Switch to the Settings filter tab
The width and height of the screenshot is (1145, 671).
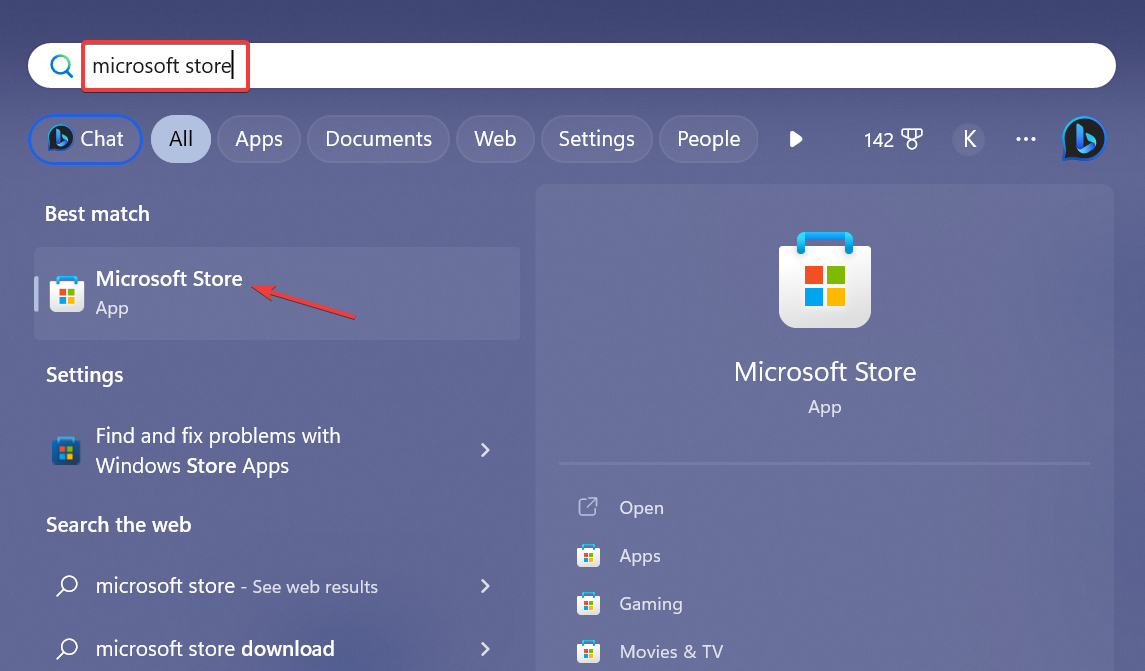597,139
